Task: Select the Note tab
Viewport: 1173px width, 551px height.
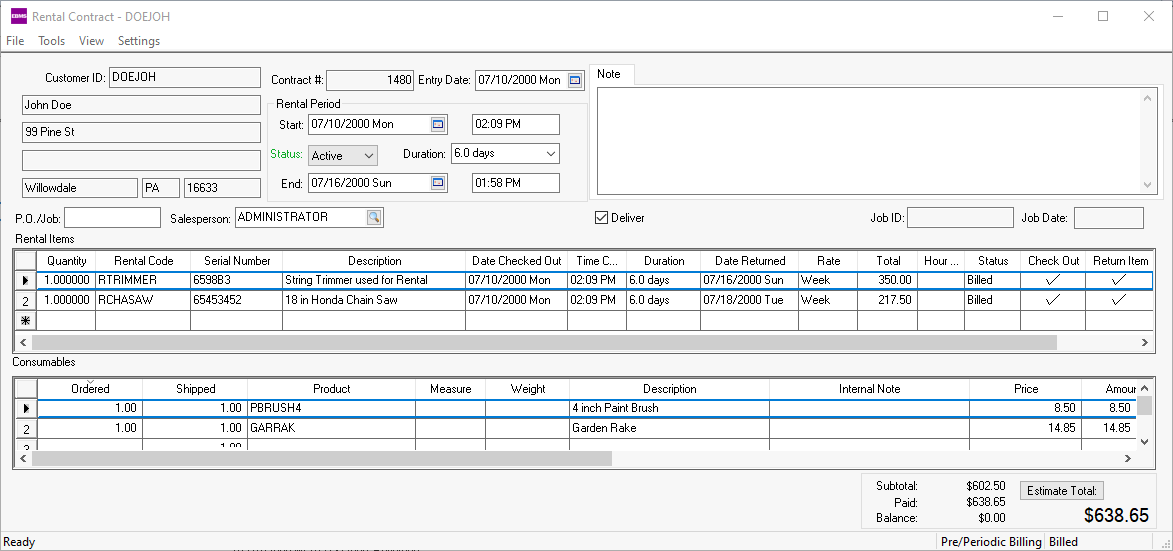Action: pos(609,74)
